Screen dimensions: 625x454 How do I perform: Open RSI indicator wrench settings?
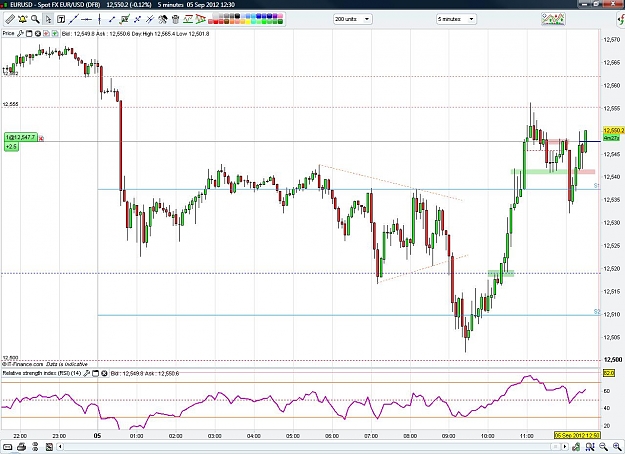(86, 373)
